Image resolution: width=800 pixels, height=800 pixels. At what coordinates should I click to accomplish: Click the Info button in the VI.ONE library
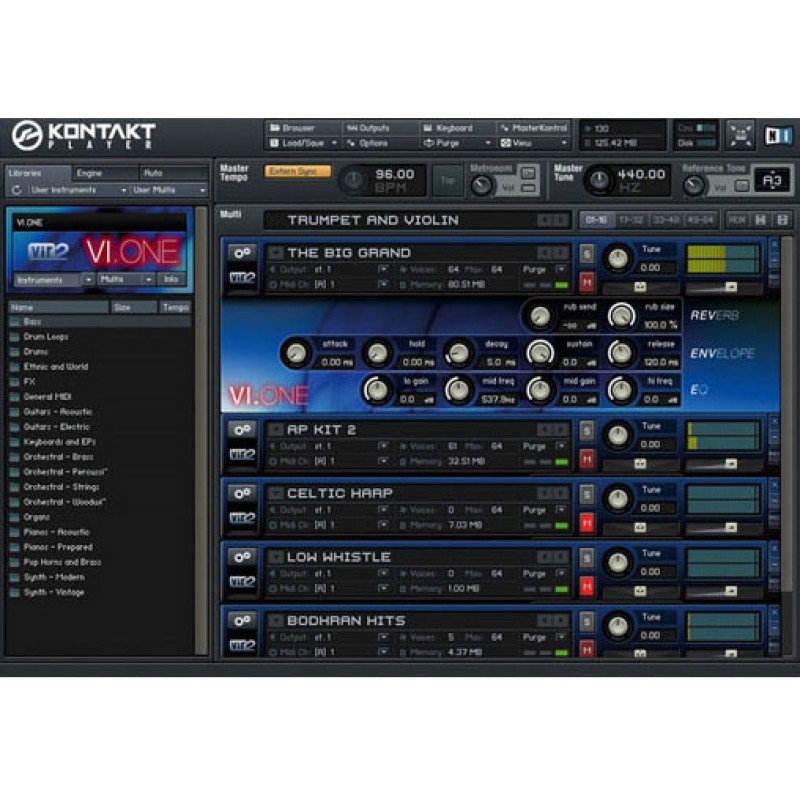click(171, 280)
